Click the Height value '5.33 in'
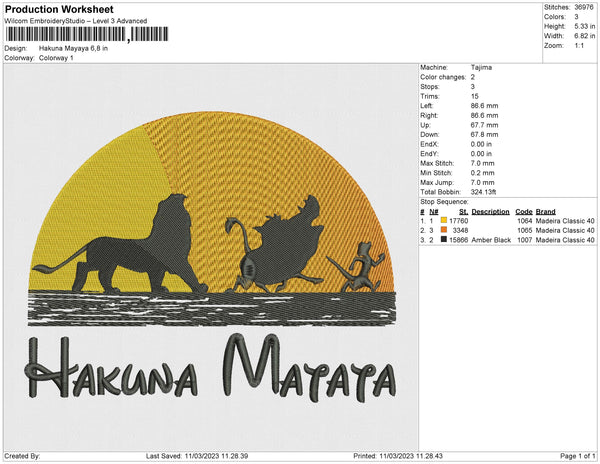Image resolution: width=600 pixels, height=464 pixels. point(584,26)
